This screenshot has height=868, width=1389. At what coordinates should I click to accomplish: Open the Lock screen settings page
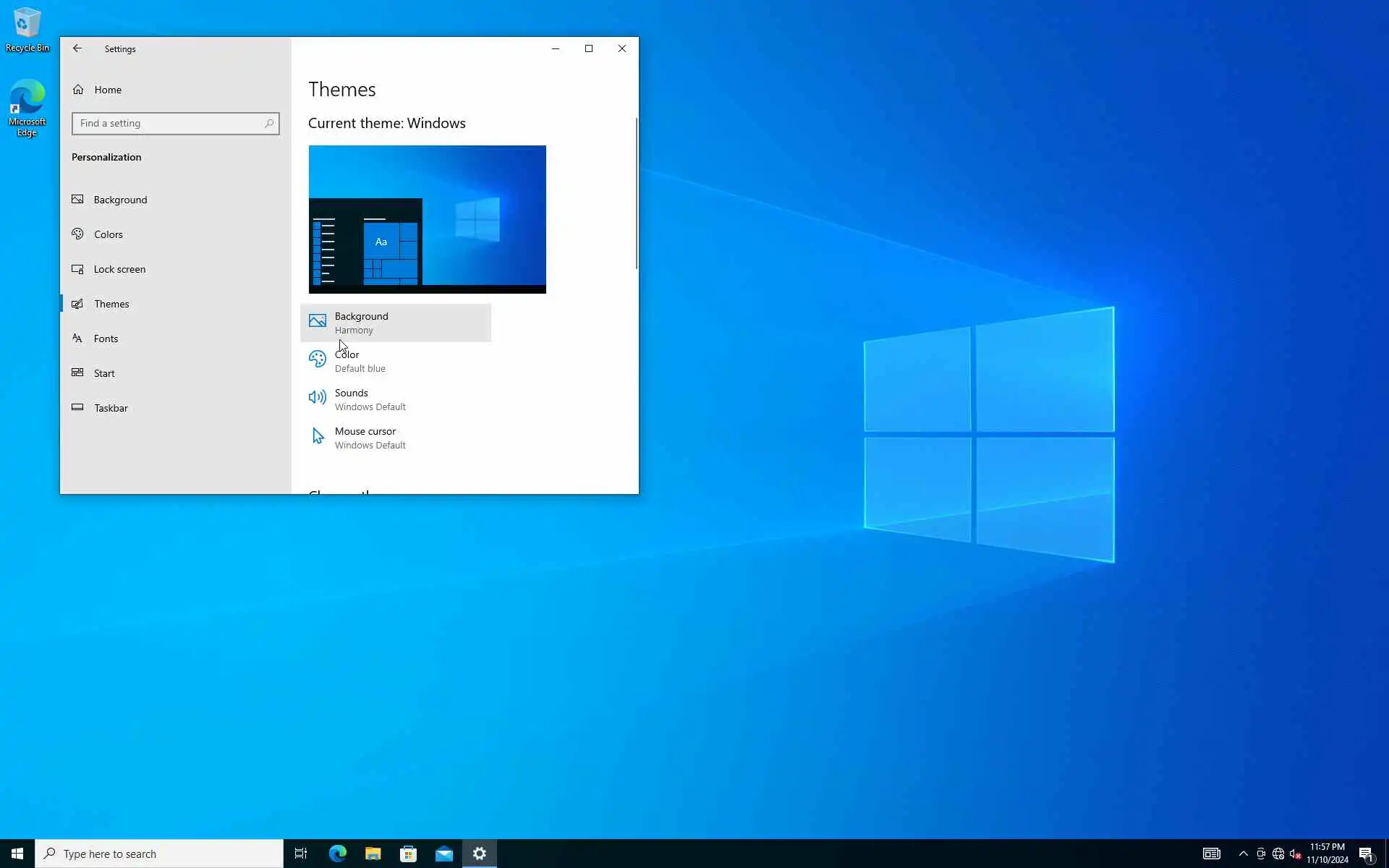(x=119, y=269)
